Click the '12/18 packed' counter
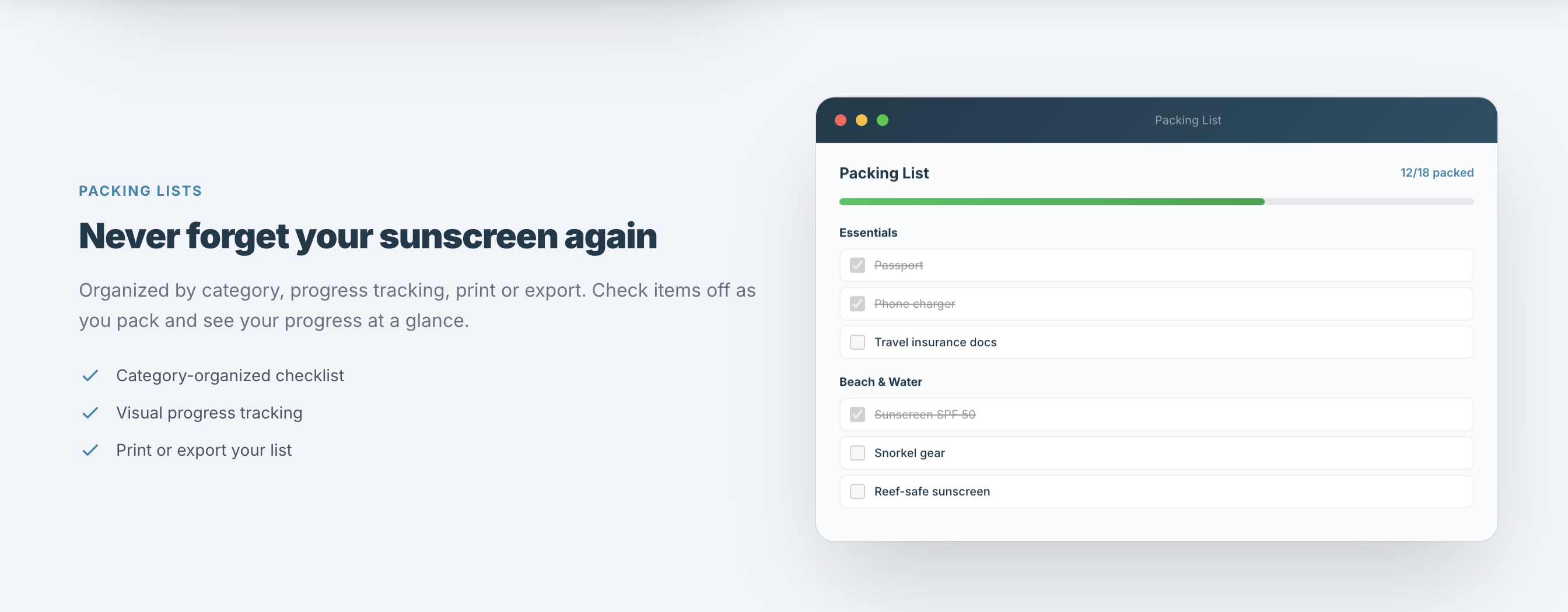The height and width of the screenshot is (612, 1568). [1437, 172]
